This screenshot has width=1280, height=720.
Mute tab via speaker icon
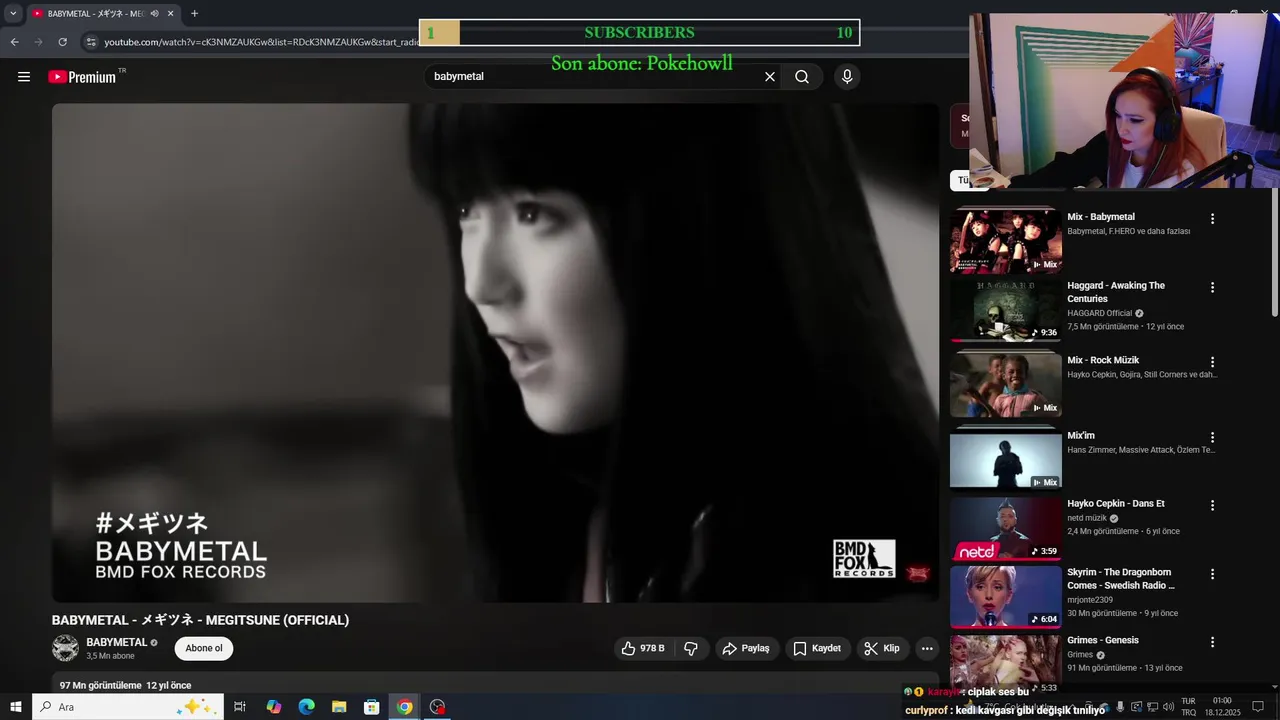[x=155, y=14]
